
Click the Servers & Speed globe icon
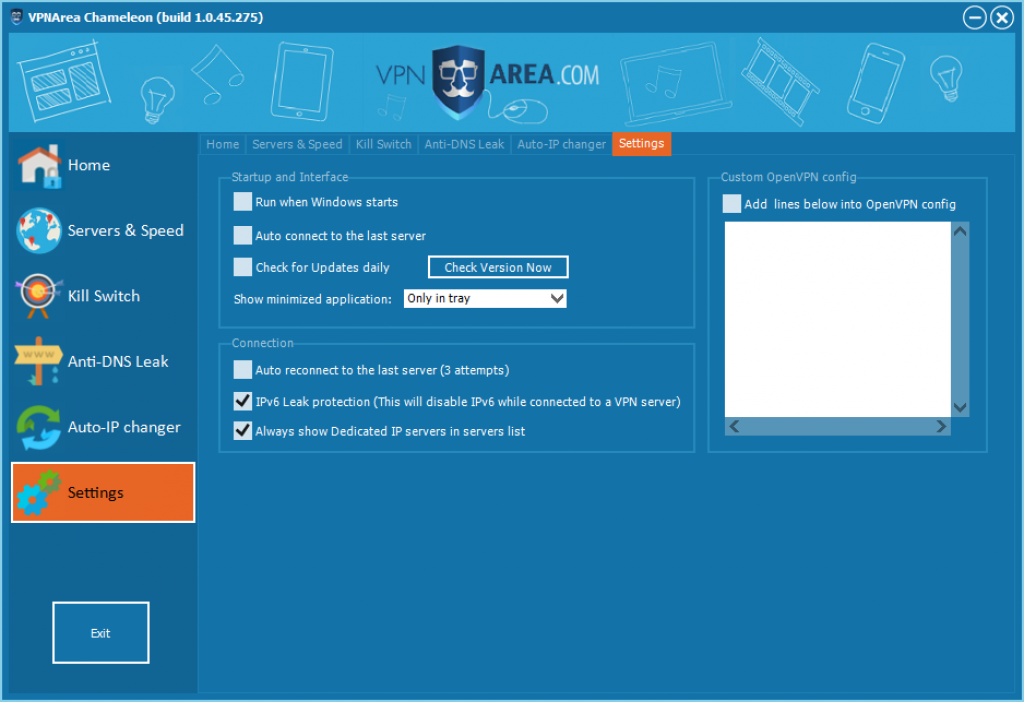coord(39,231)
